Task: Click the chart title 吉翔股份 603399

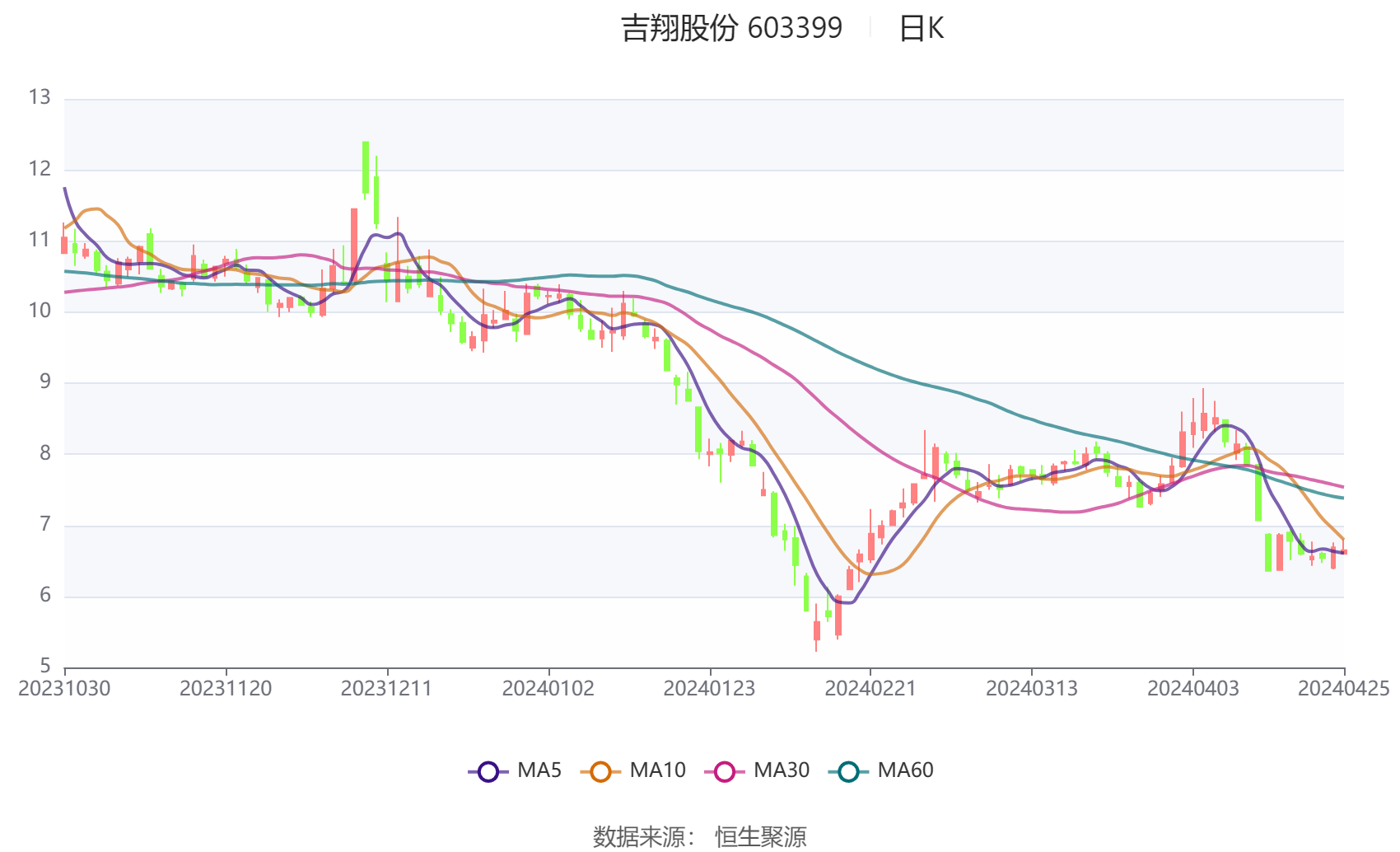Action: [x=732, y=28]
